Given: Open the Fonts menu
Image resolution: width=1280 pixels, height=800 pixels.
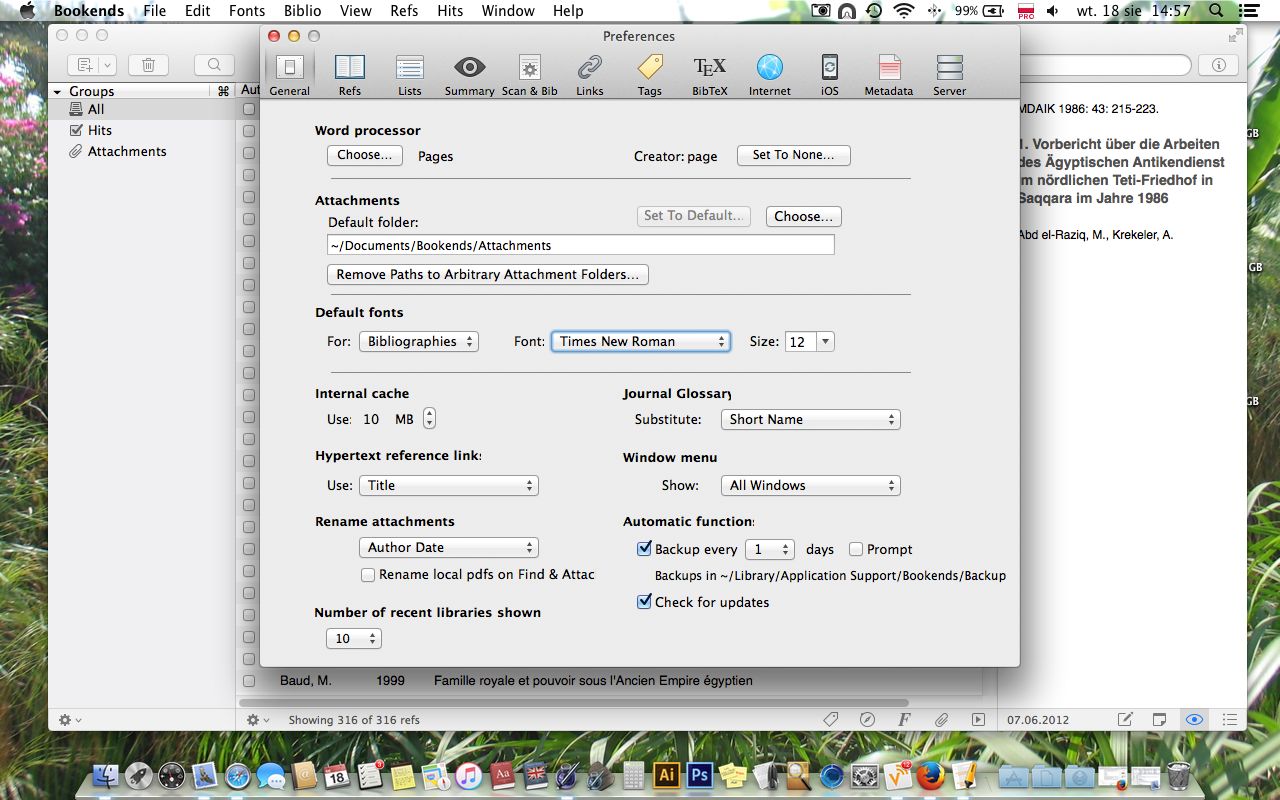Looking at the screenshot, I should click(x=246, y=11).
